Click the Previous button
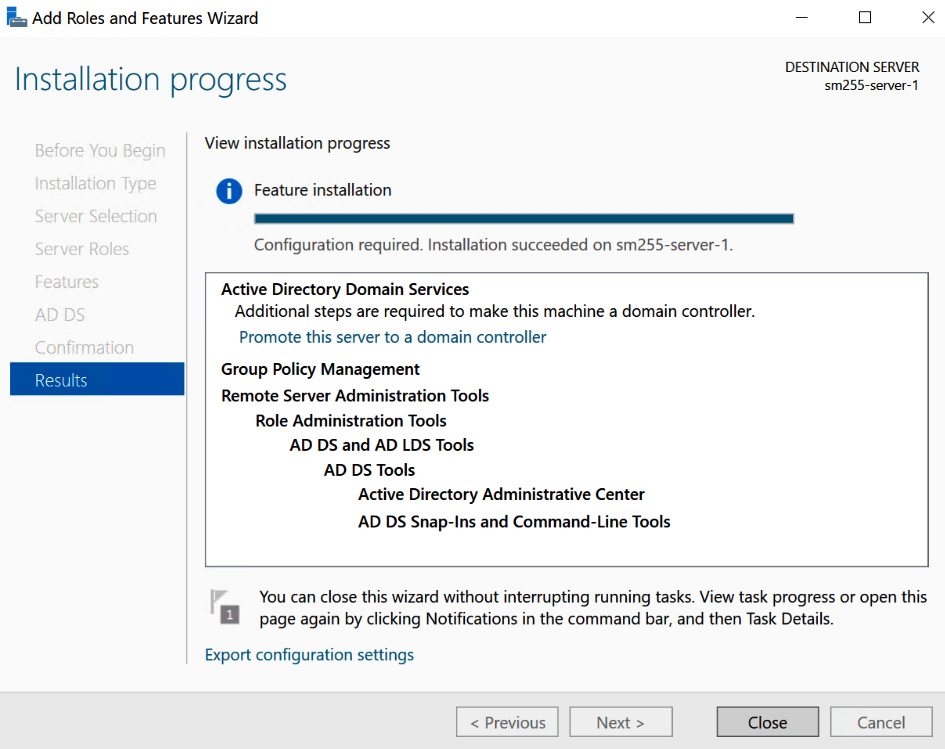The width and height of the screenshot is (945, 749). click(x=507, y=722)
